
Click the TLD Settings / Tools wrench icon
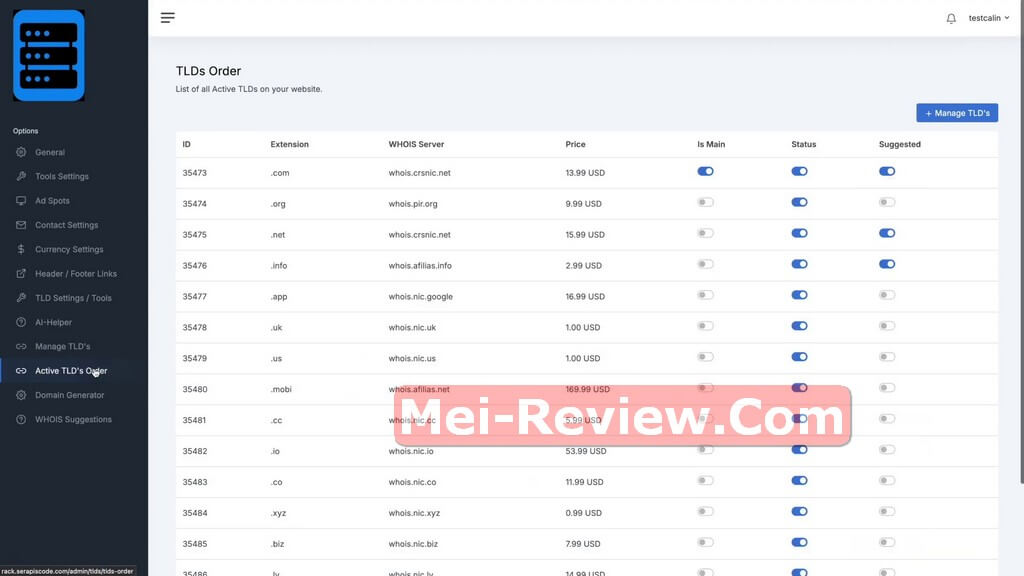pos(21,298)
